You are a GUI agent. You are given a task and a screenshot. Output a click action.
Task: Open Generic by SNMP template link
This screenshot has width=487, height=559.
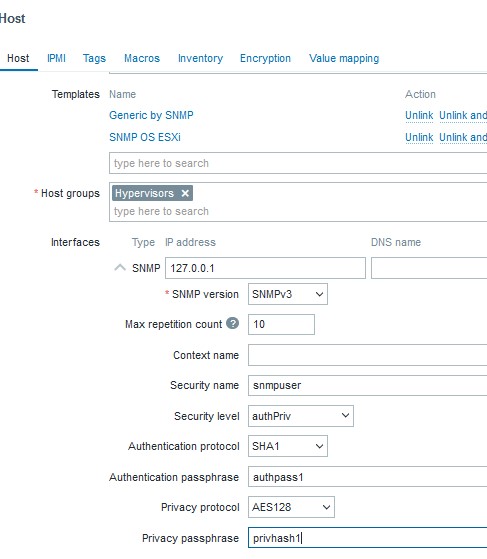point(151,115)
